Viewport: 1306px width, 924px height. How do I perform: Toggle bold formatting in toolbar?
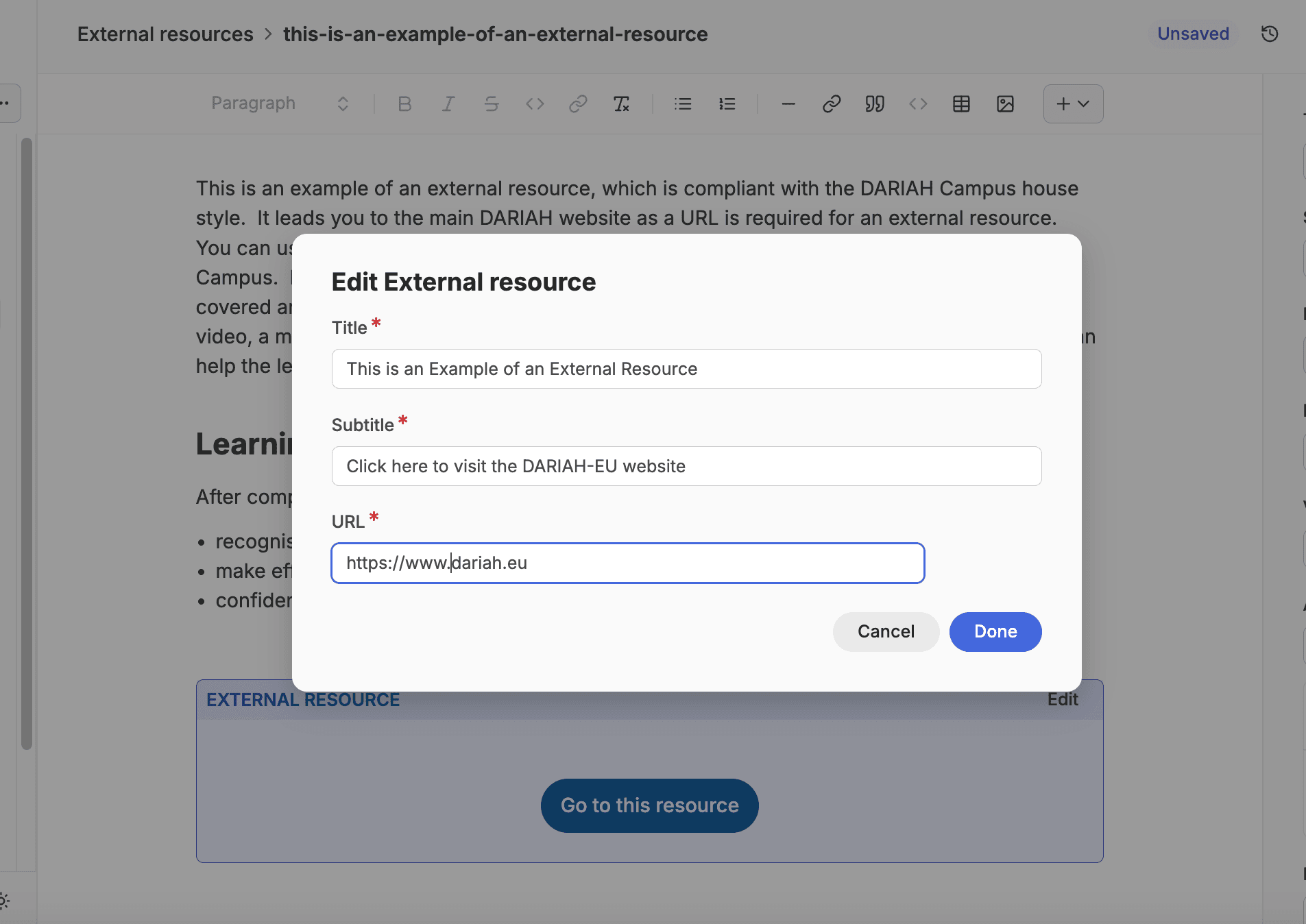(x=404, y=104)
